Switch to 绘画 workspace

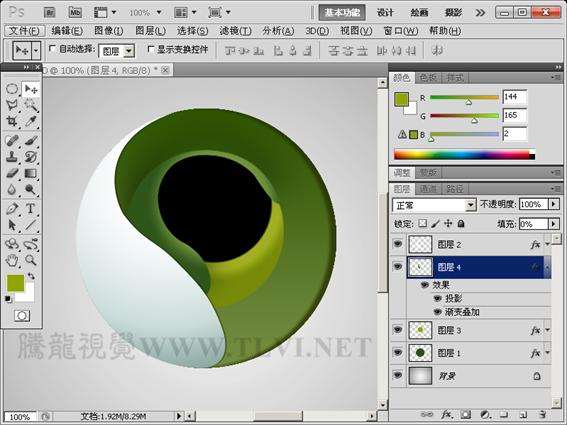click(x=419, y=13)
